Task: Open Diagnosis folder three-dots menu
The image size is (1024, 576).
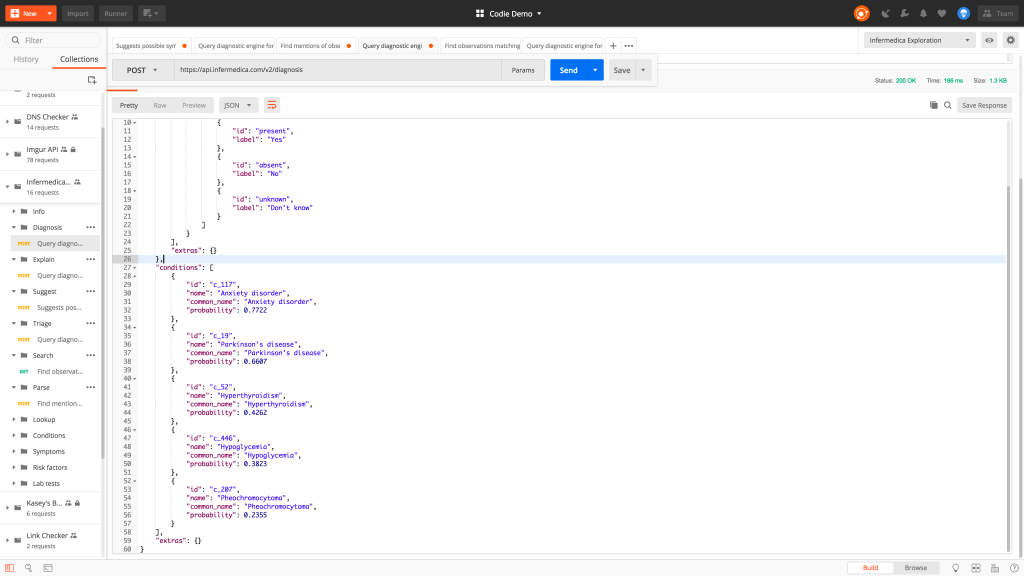Action: click(91, 227)
